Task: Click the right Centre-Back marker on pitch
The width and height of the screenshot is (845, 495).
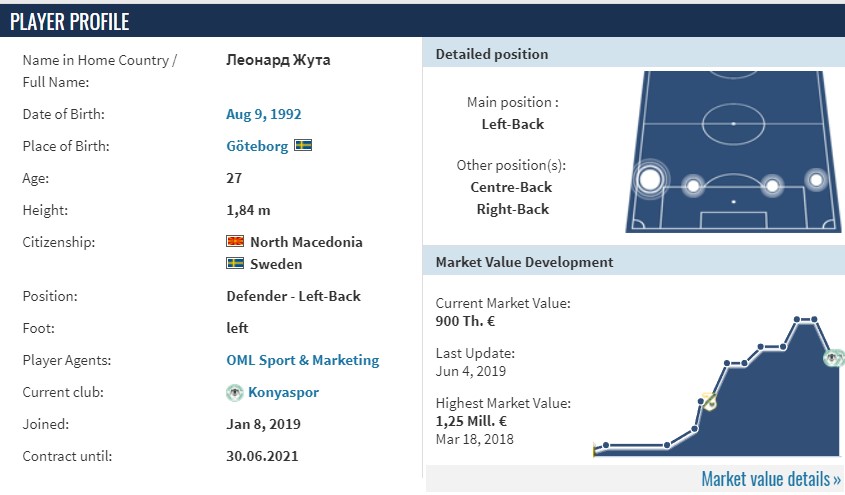Action: pos(772,186)
